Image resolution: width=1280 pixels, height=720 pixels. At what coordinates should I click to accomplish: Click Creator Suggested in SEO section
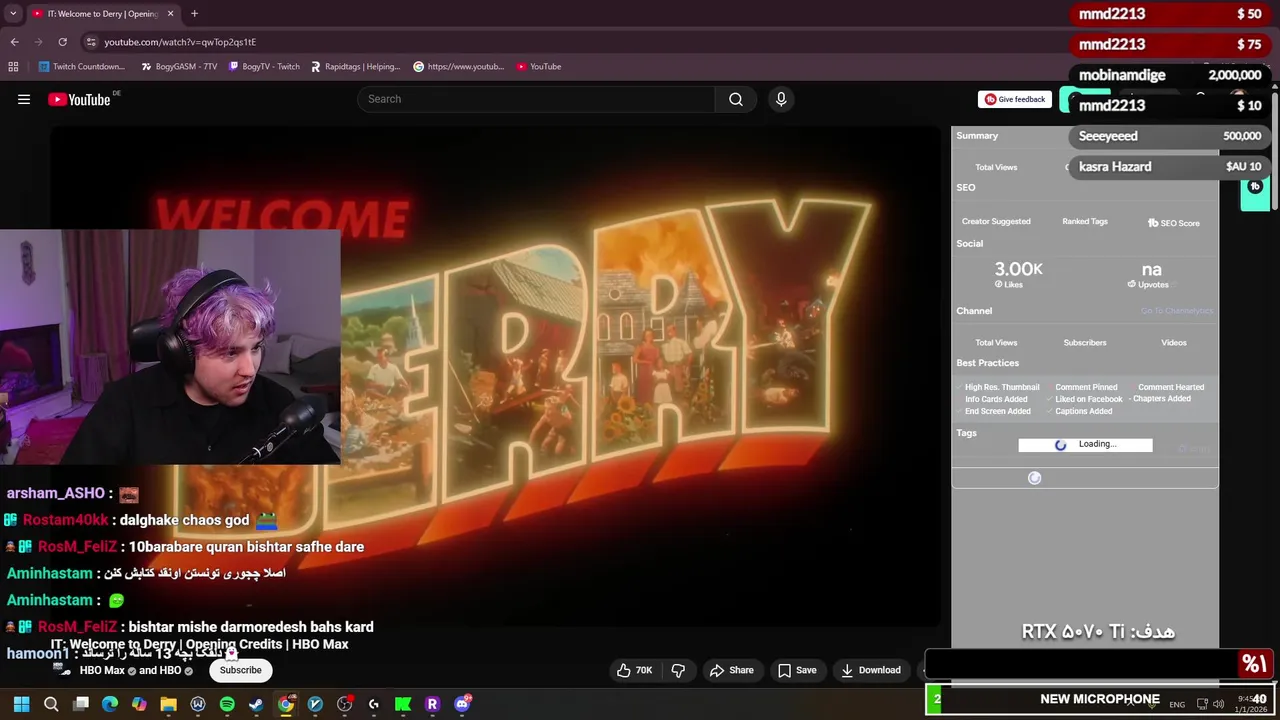tap(996, 222)
